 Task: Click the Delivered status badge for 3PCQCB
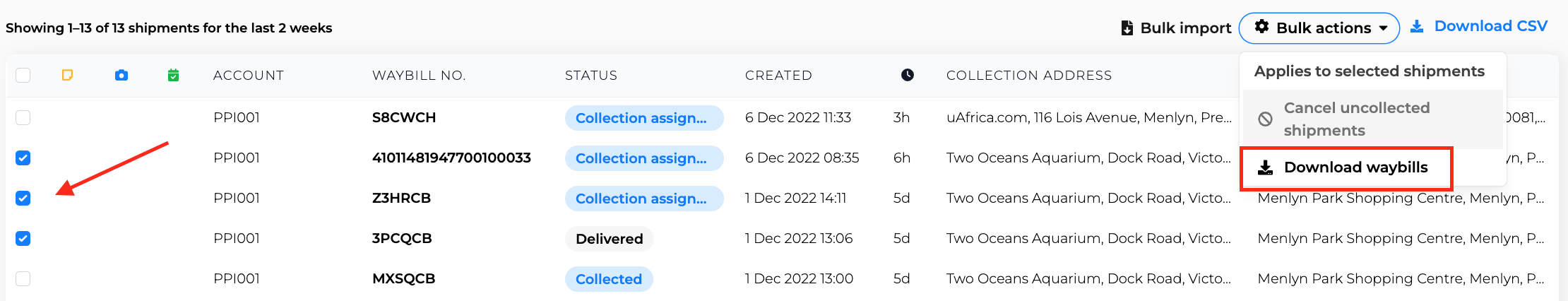pyautogui.click(x=610, y=239)
